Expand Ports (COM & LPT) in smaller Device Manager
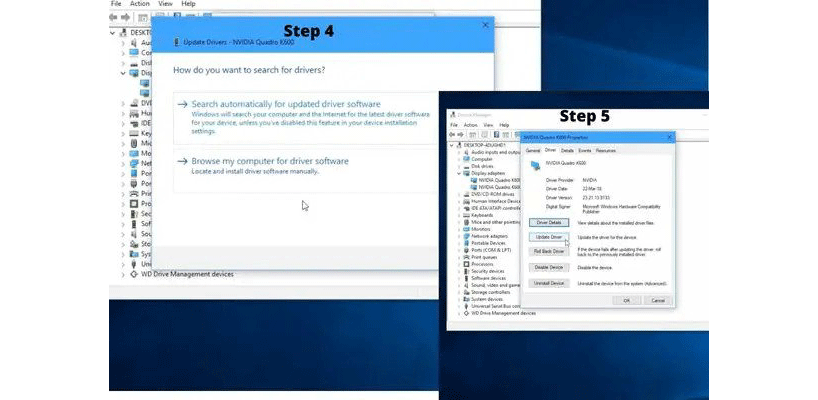 point(459,250)
